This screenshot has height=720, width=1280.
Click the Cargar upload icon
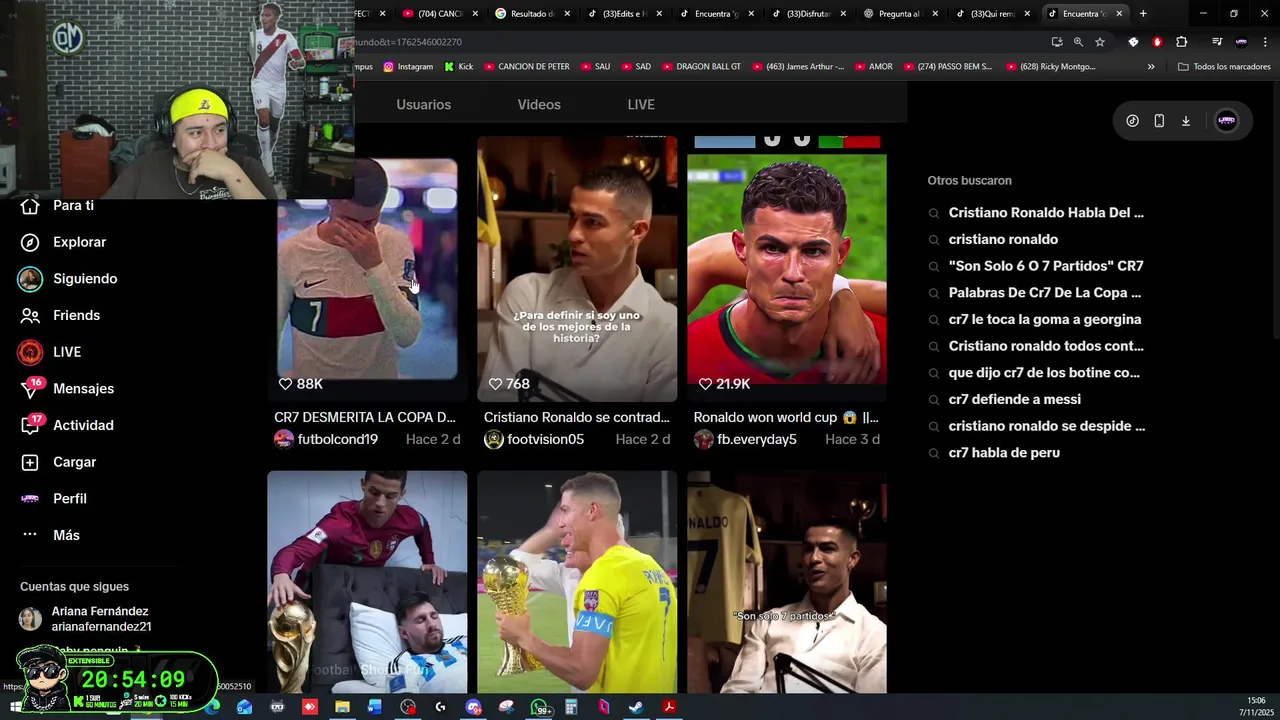click(30, 462)
